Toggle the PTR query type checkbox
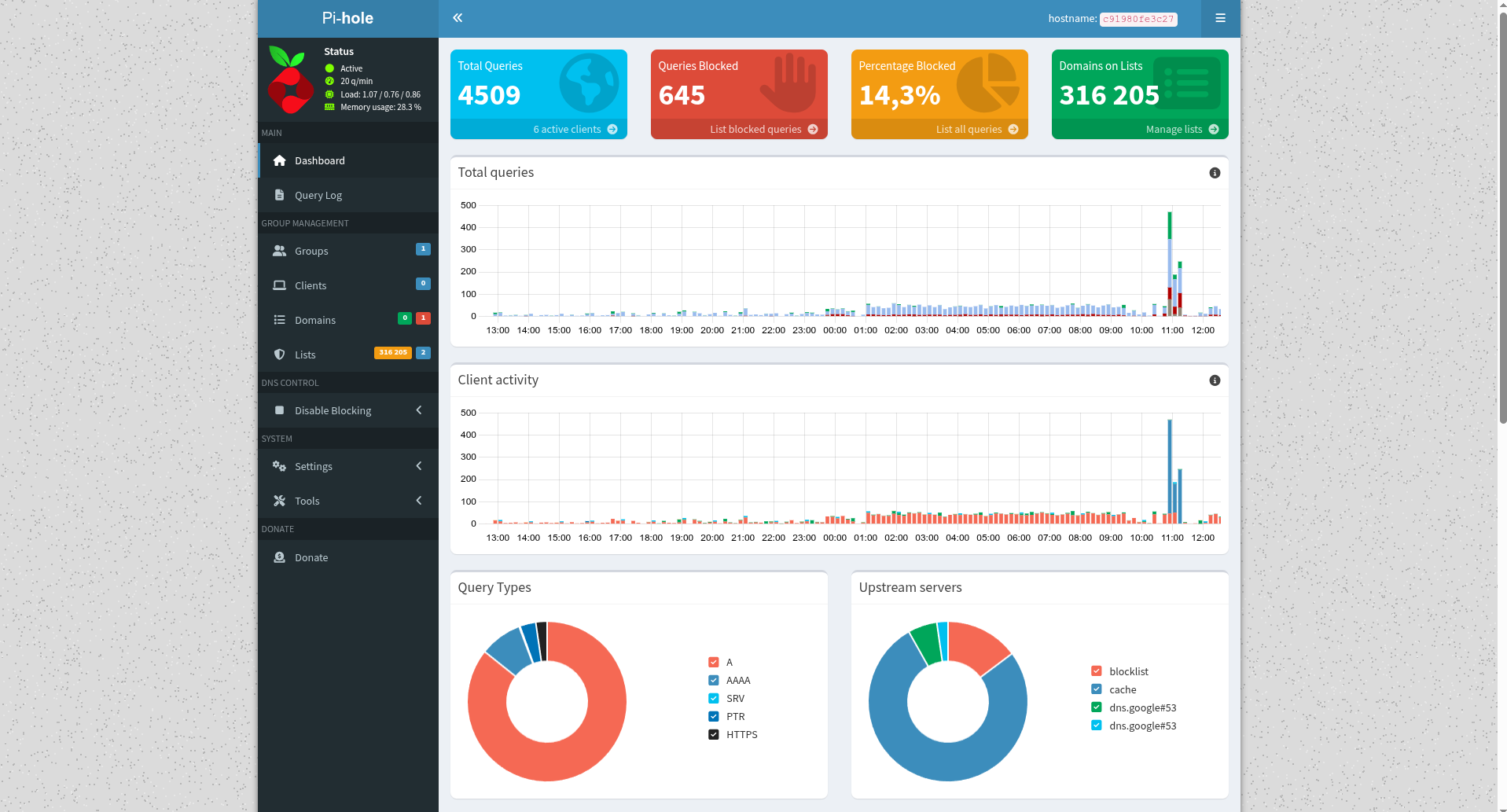 click(x=714, y=717)
